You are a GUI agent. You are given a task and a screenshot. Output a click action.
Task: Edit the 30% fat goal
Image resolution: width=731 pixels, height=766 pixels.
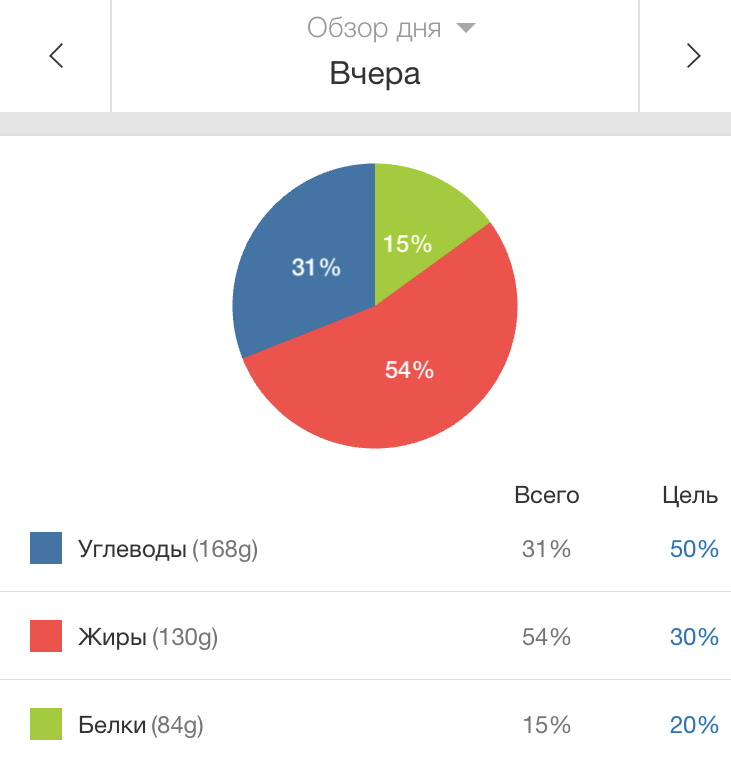tap(694, 637)
